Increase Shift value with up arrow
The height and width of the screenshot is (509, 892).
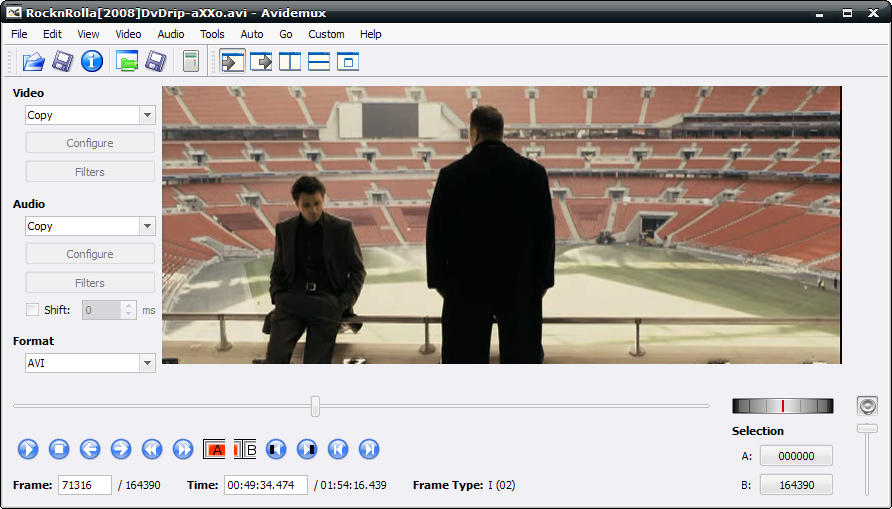tap(129, 305)
